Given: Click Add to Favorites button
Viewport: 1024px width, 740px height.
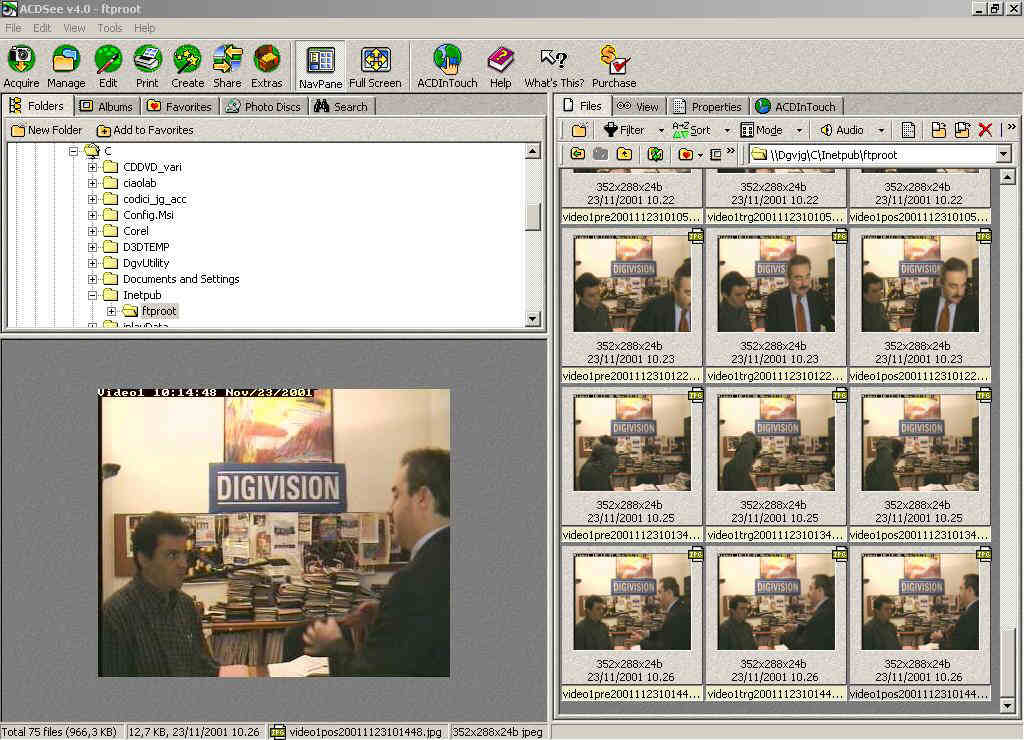Looking at the screenshot, I should click(x=145, y=130).
